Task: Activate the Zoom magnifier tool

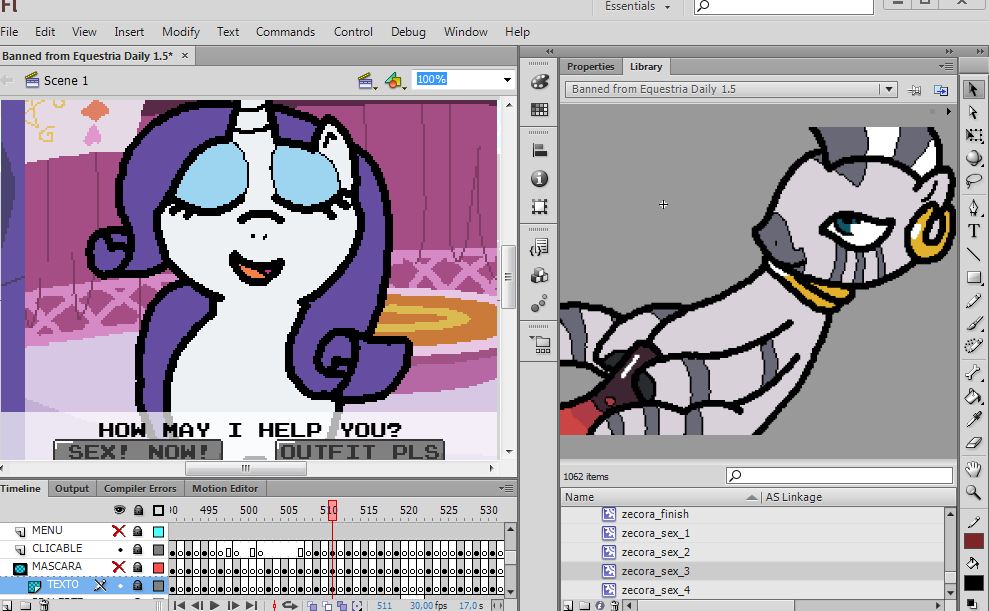Action: click(x=973, y=492)
